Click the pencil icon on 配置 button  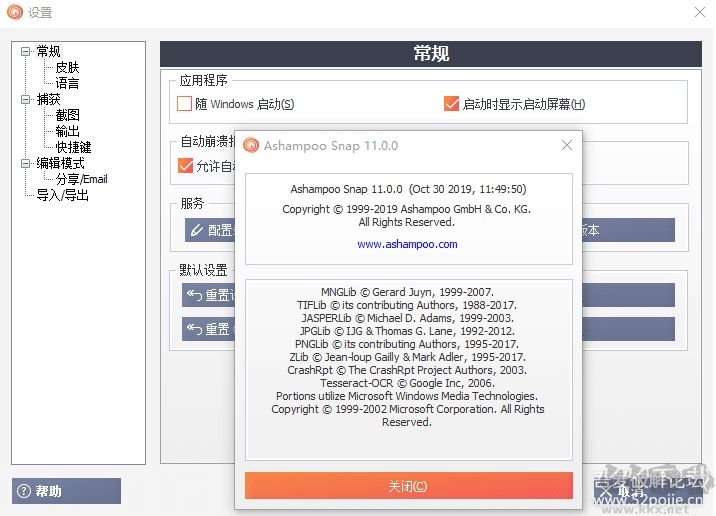coord(197,230)
